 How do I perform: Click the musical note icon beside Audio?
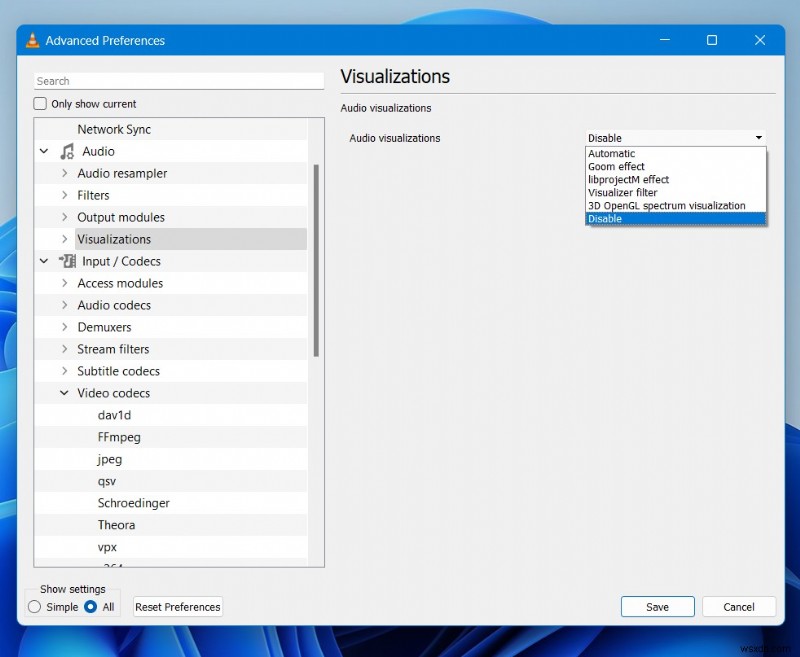click(x=68, y=151)
